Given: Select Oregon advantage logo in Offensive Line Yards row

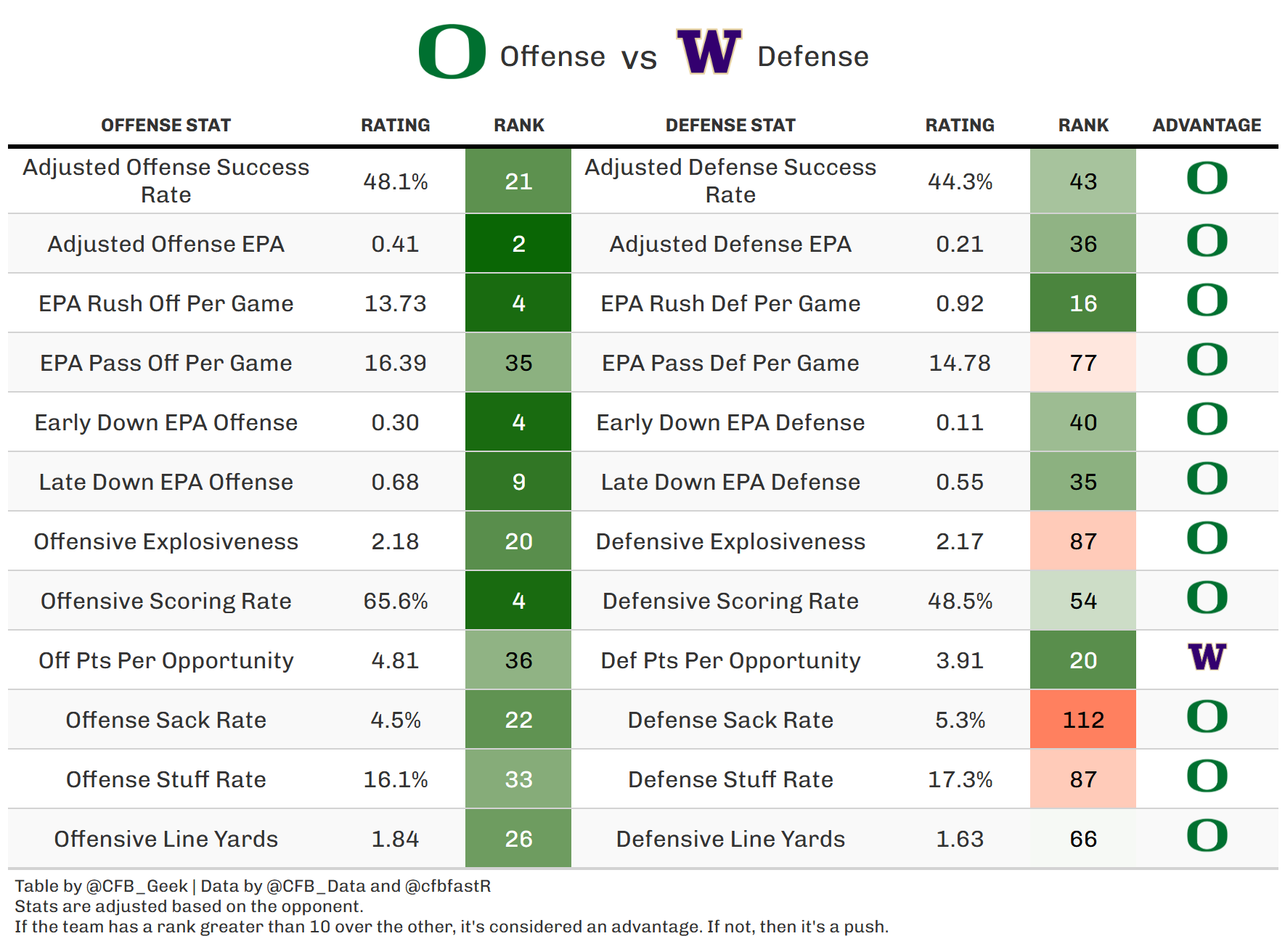Looking at the screenshot, I should pyautogui.click(x=1207, y=836).
